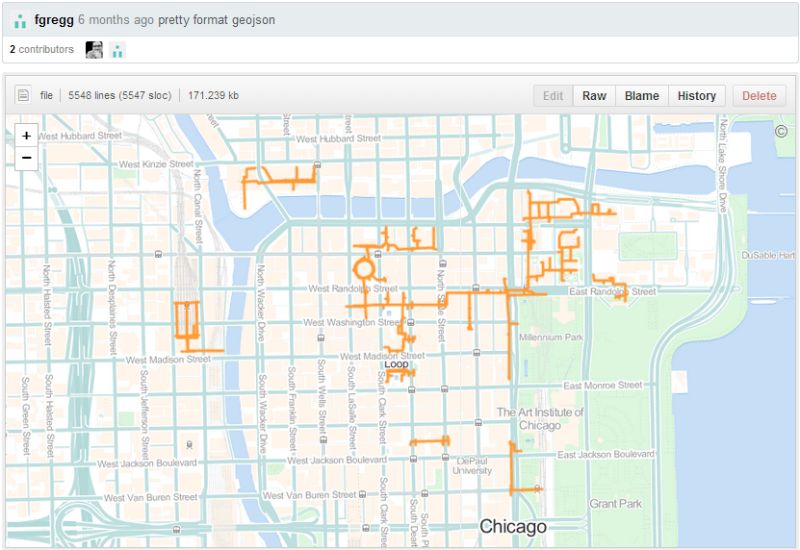Click the map copyright attribution icon
This screenshot has height=550, width=800.
(781, 131)
